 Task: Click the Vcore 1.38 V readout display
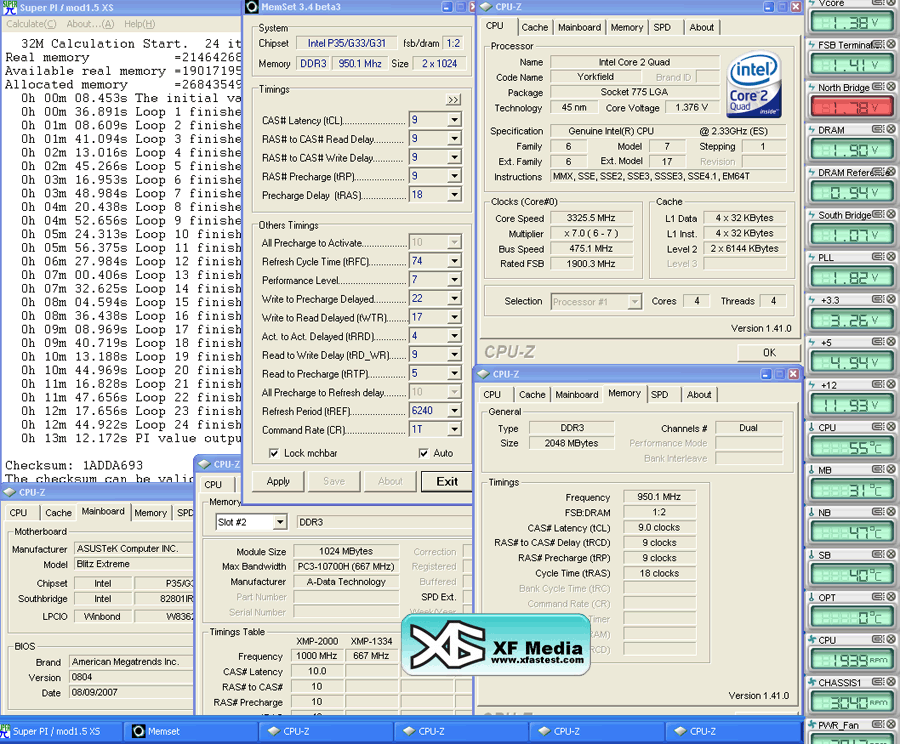click(x=852, y=23)
